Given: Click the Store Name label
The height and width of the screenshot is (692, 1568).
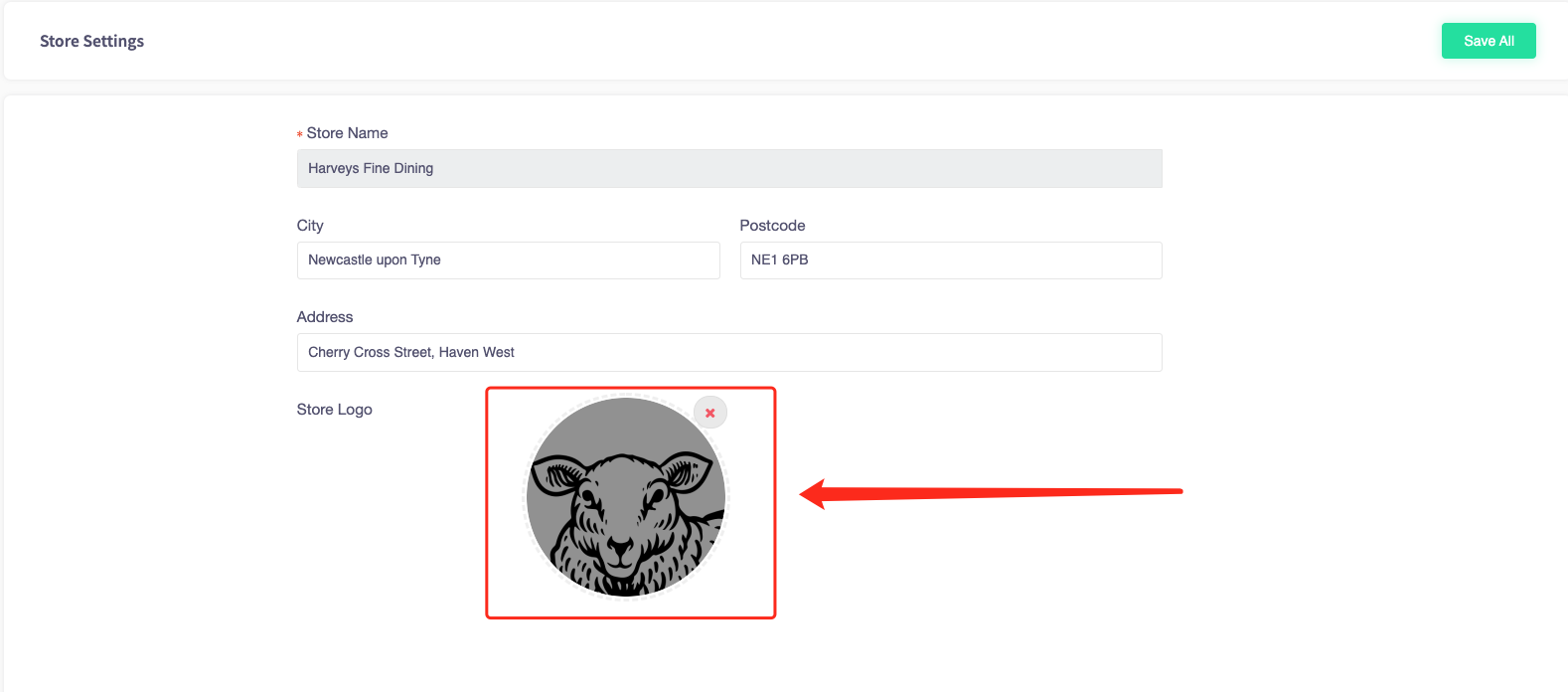Looking at the screenshot, I should [347, 133].
